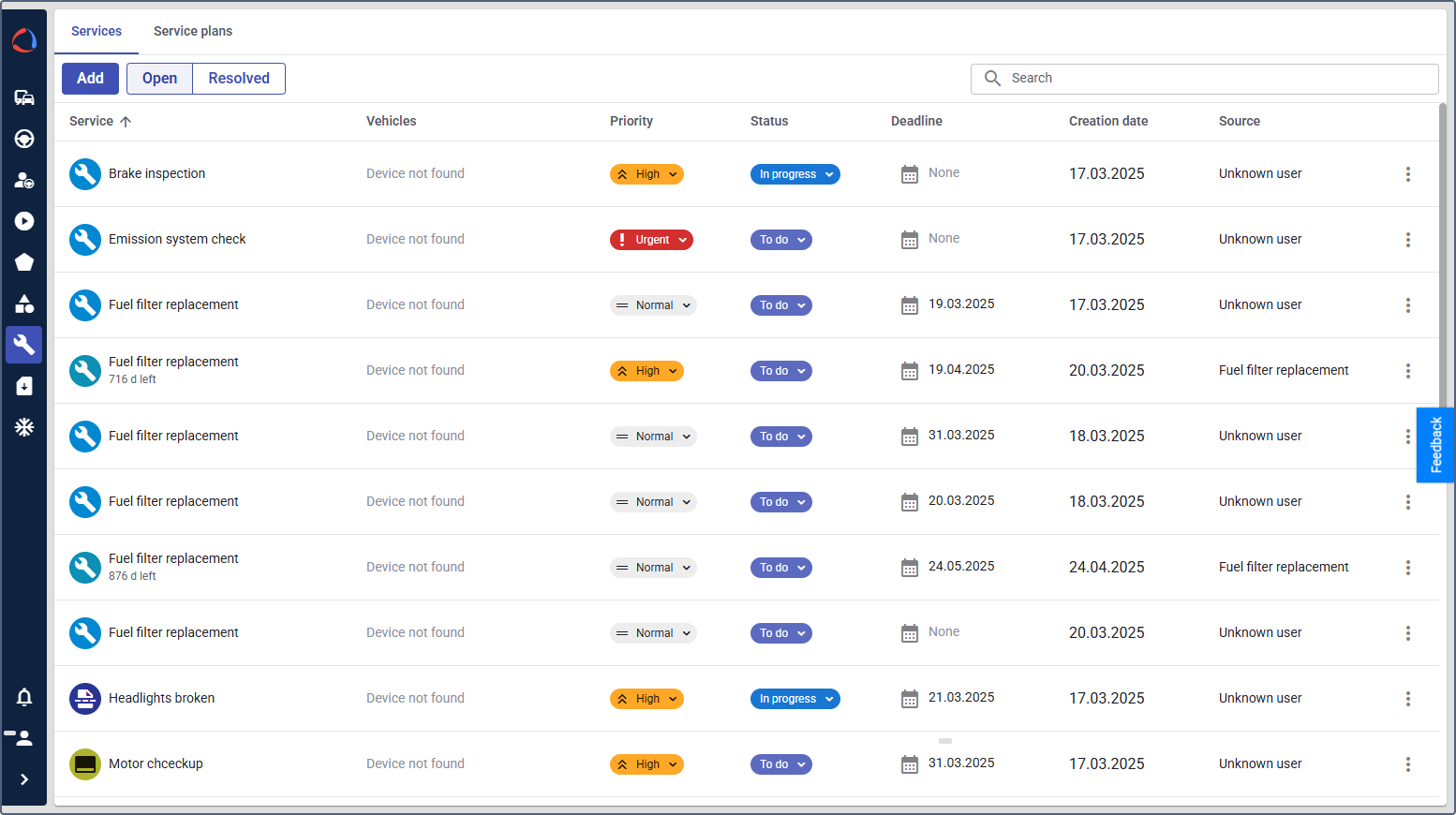The height and width of the screenshot is (815, 1456).
Task: Expand the sidebar with arrow icon
Action: pyautogui.click(x=24, y=779)
